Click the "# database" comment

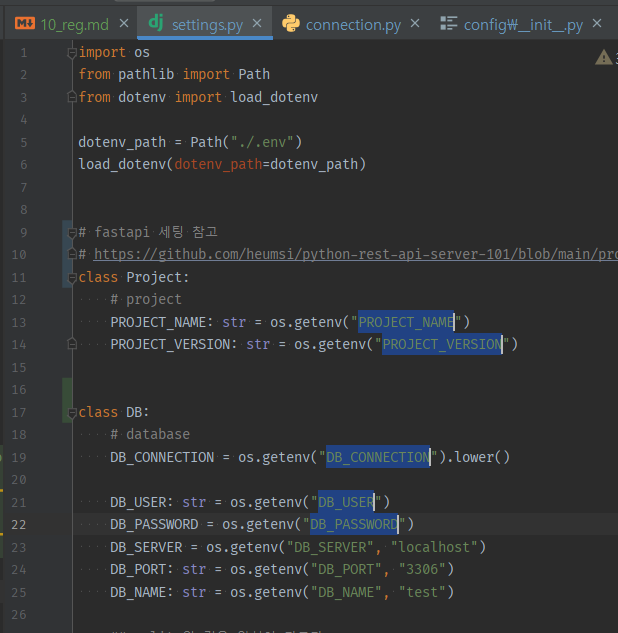tap(150, 434)
